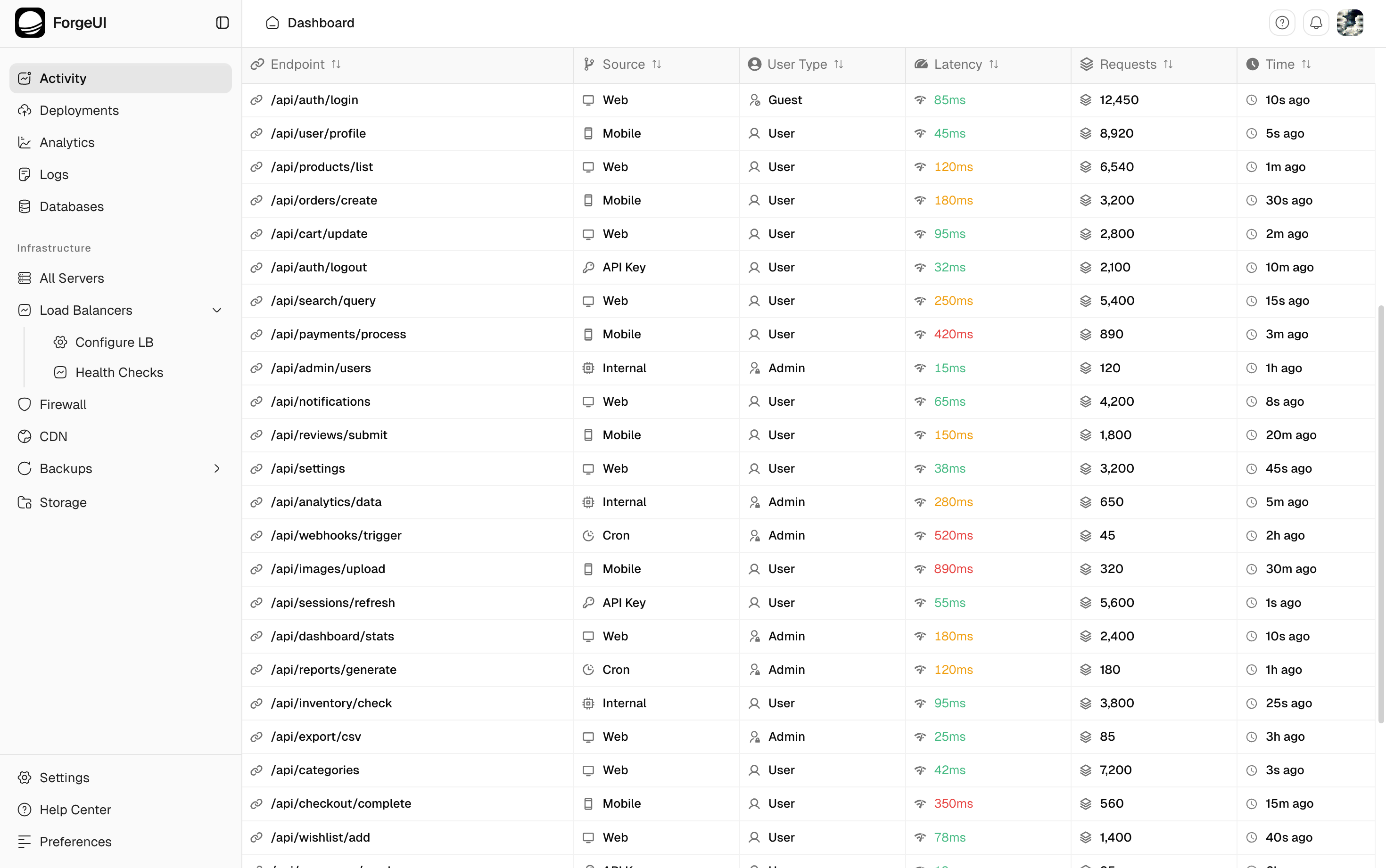Click the Storage sidebar icon
This screenshot has height=868, width=1386.
coord(25,502)
